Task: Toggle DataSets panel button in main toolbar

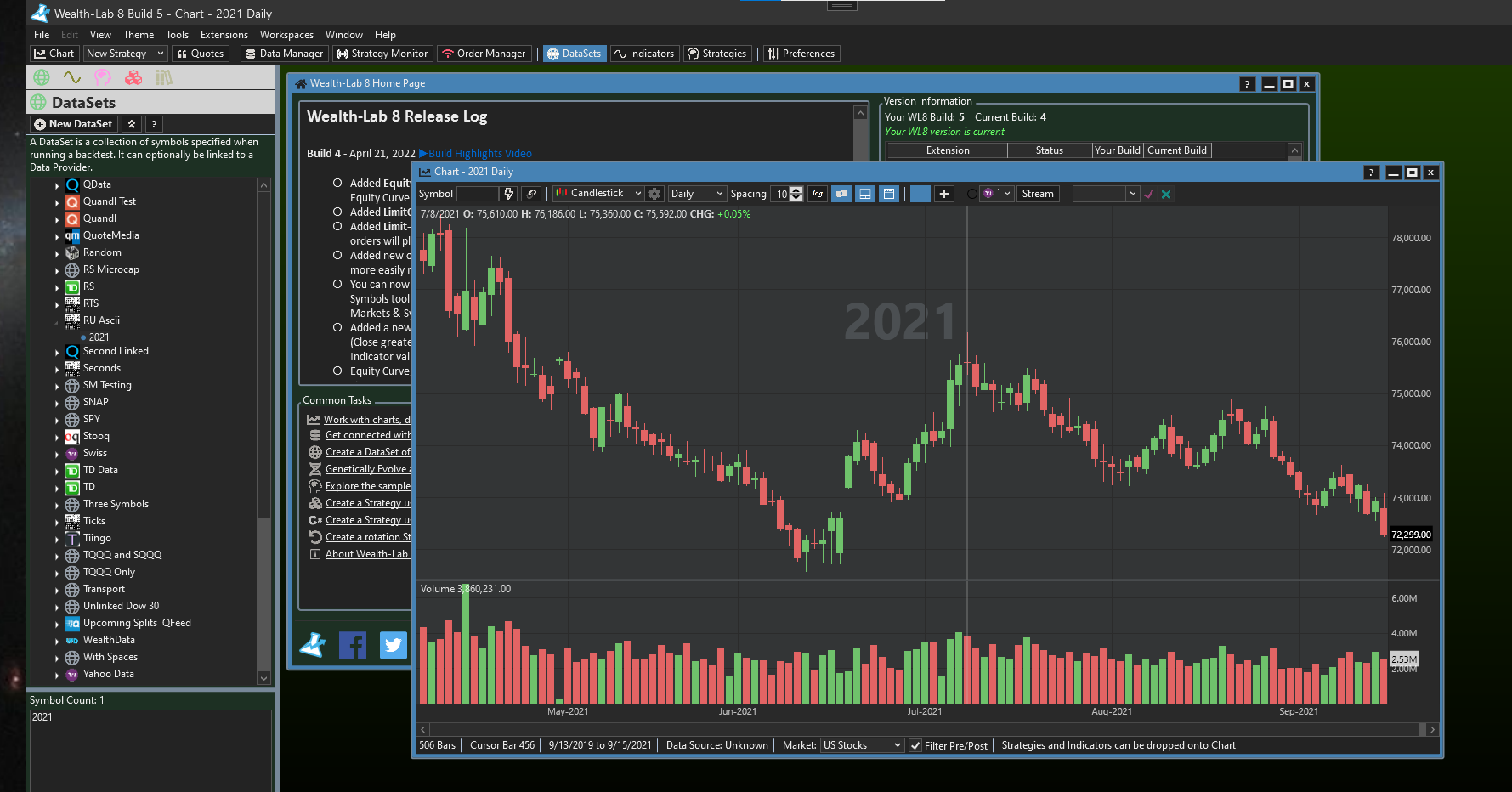Action: pos(575,54)
